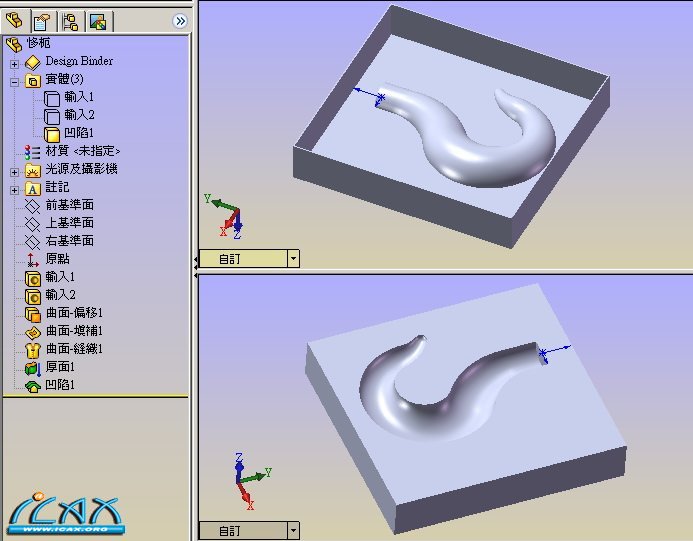Click the blue sketch point in upper viewport
The height and width of the screenshot is (541, 693).
point(381,96)
